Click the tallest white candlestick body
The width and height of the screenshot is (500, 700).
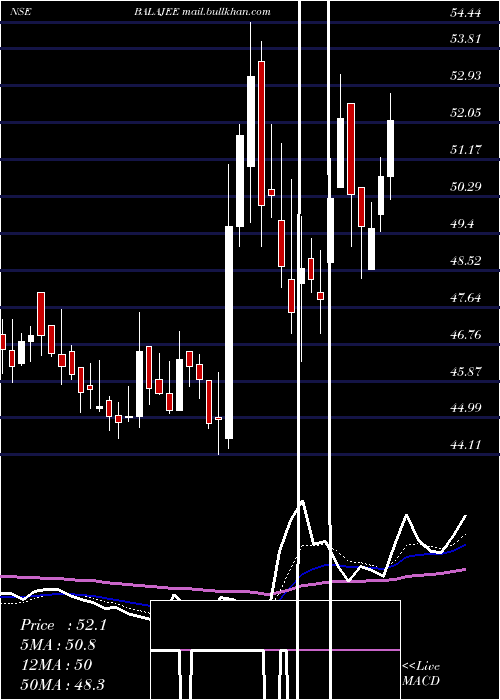tap(229, 333)
